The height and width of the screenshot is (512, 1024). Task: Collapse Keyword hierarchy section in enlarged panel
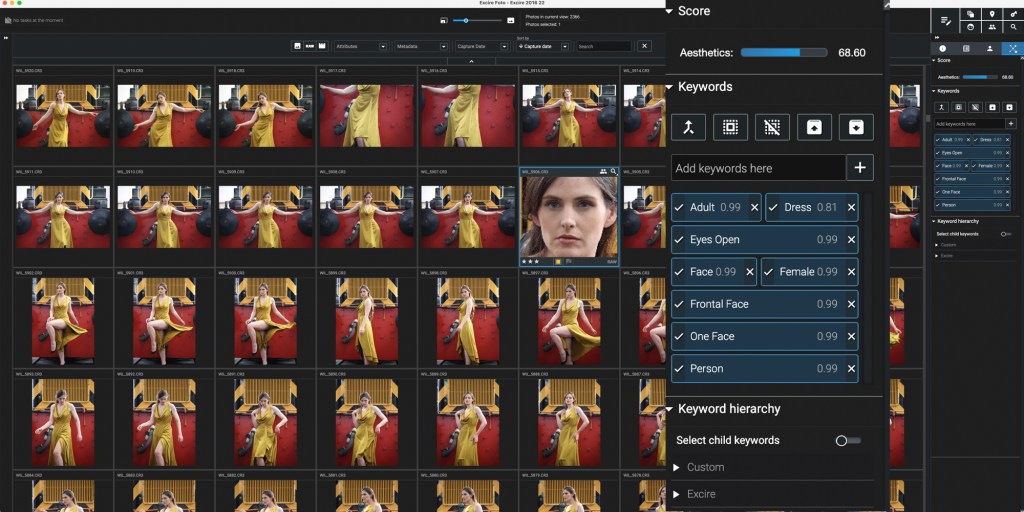(x=669, y=409)
